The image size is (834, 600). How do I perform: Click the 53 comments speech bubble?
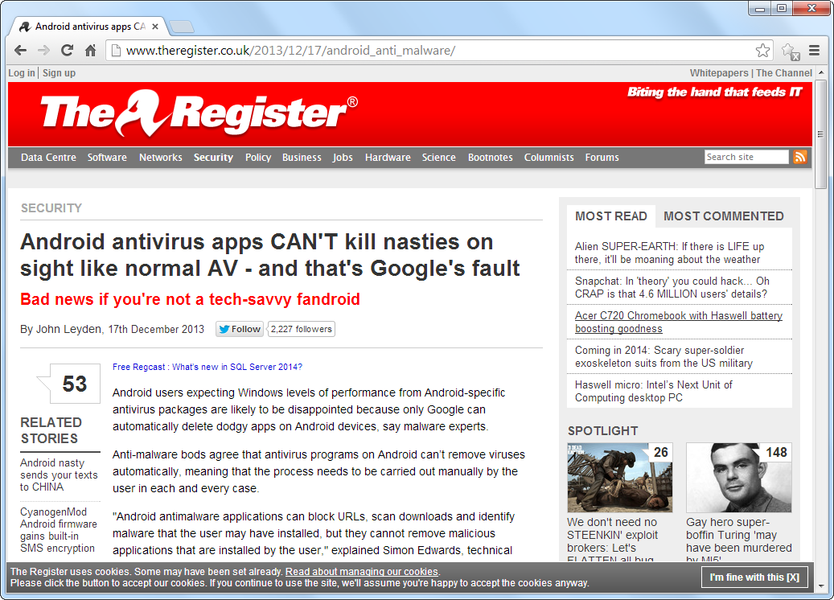click(x=72, y=384)
